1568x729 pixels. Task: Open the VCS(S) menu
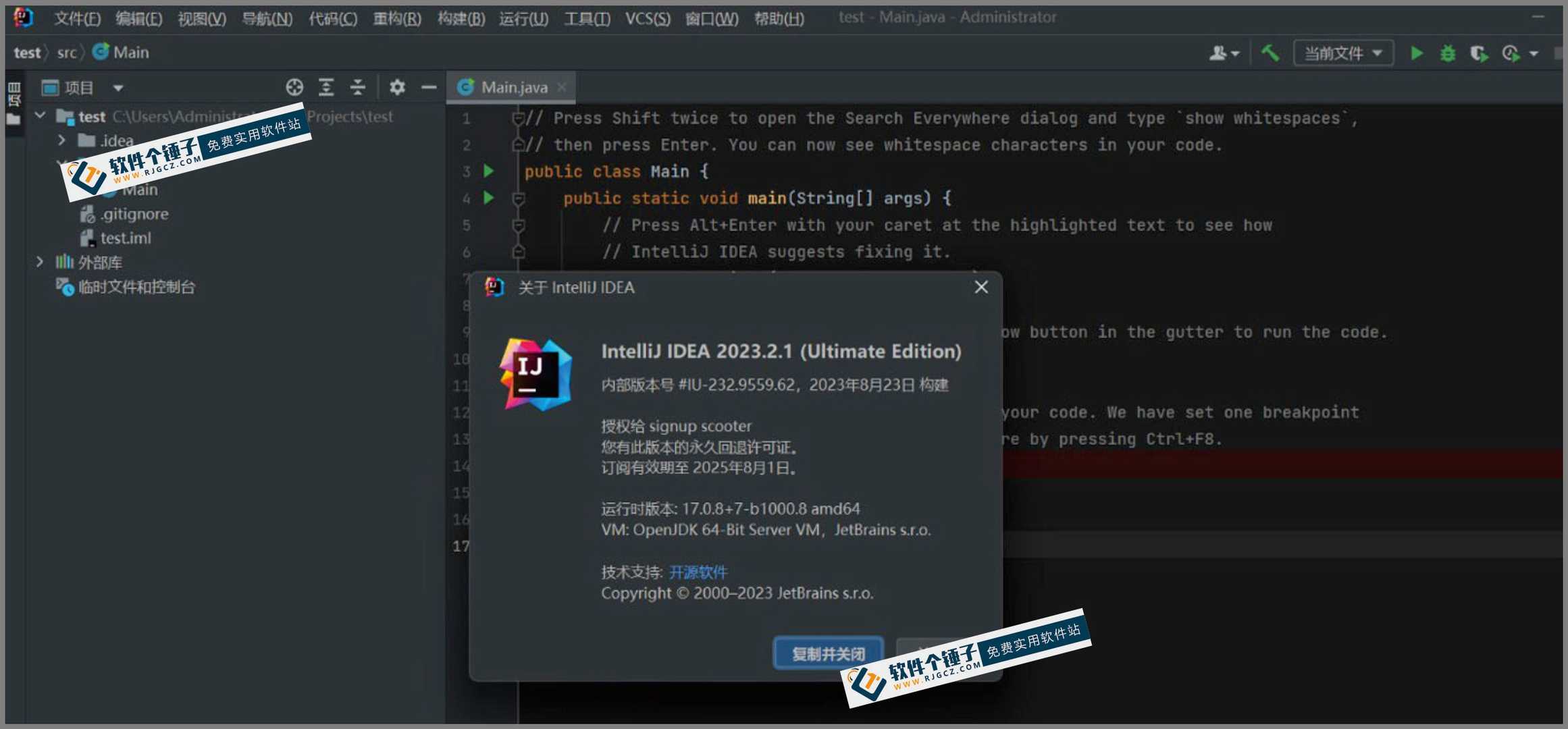[x=648, y=18]
